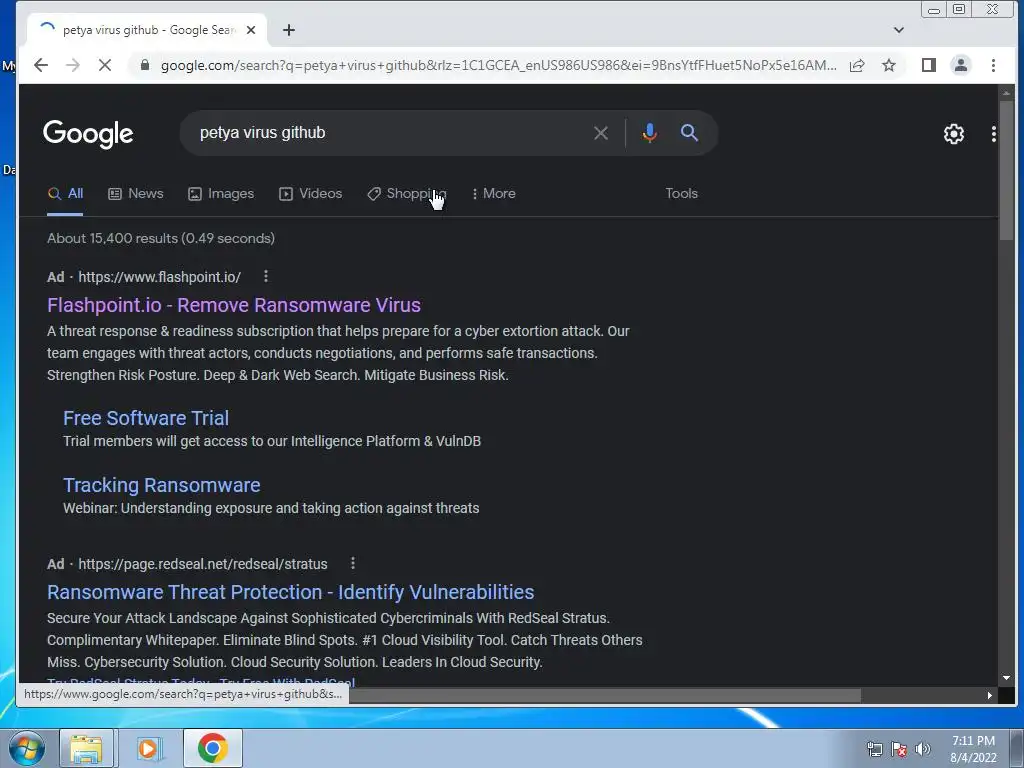This screenshot has width=1024, height=768.
Task: Click the vertical scrollbar thumb
Action: point(1006,170)
